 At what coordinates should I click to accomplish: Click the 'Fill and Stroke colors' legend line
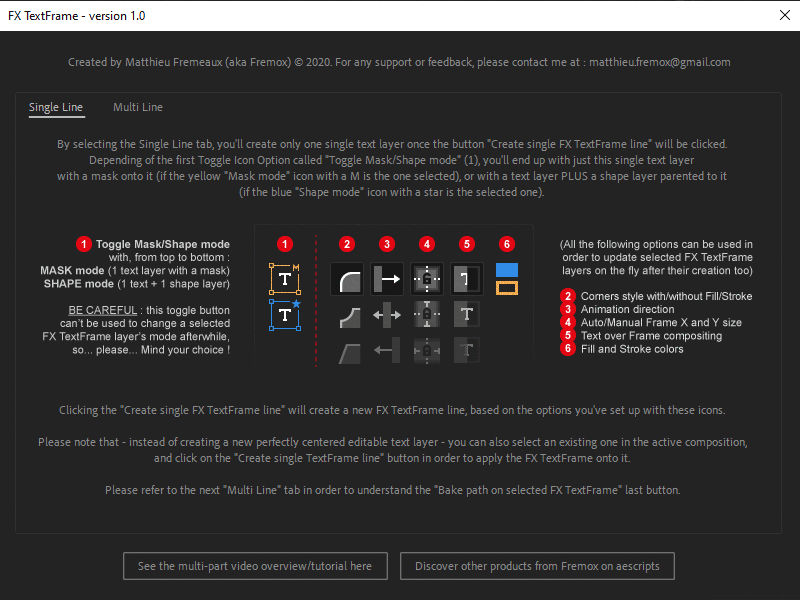(632, 349)
